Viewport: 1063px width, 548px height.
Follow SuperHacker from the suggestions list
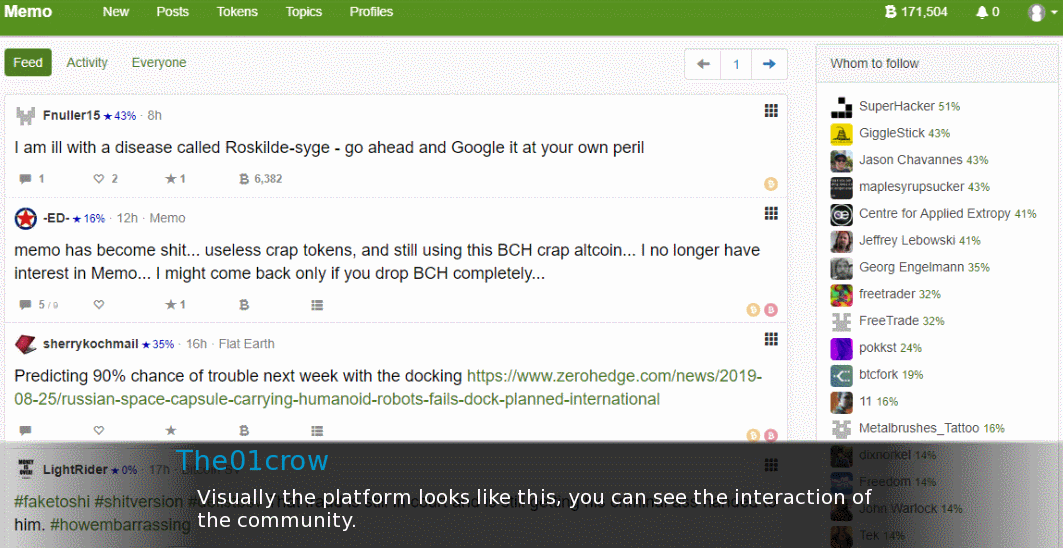[897, 106]
